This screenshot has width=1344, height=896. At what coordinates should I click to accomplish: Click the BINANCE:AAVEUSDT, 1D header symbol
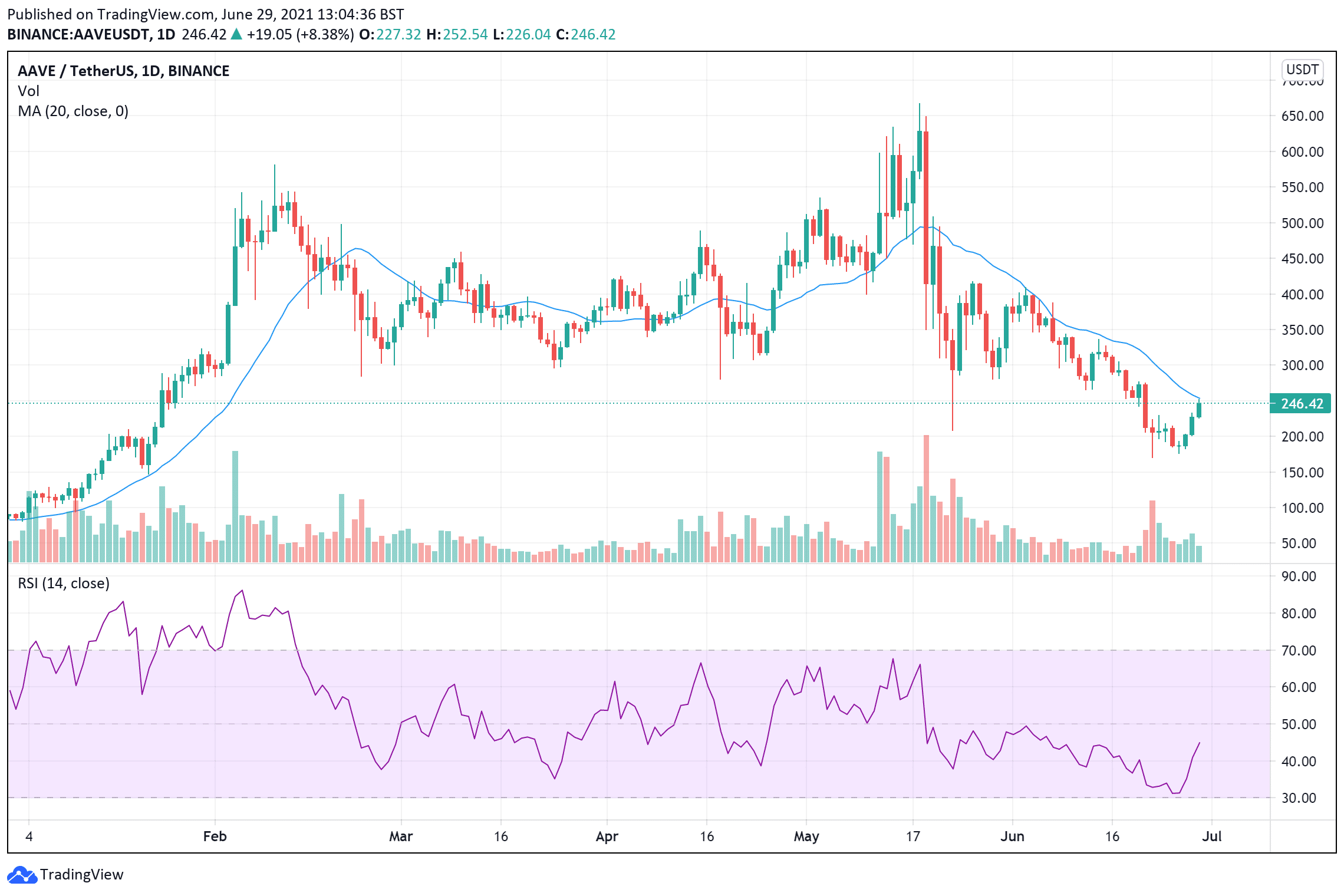click(x=91, y=34)
